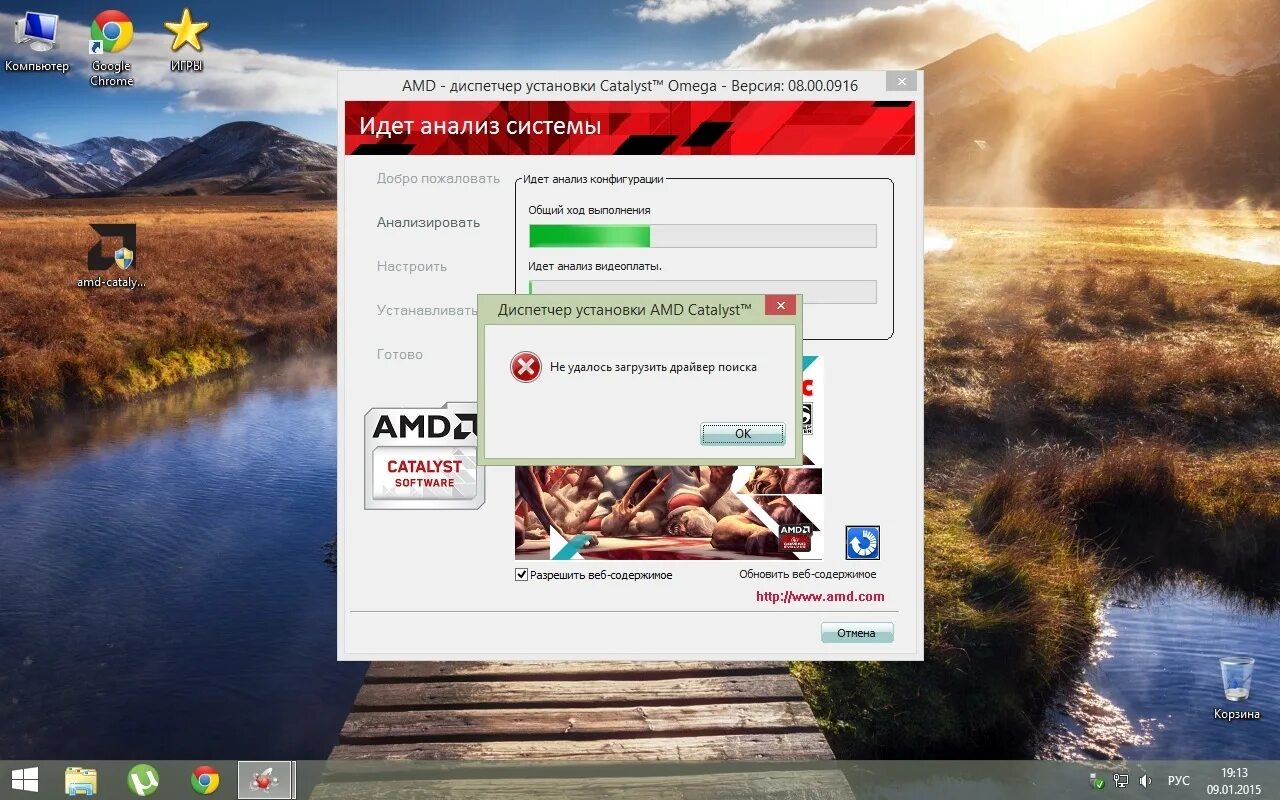
Task: Select the 'Настроить' installer step
Action: [412, 267]
